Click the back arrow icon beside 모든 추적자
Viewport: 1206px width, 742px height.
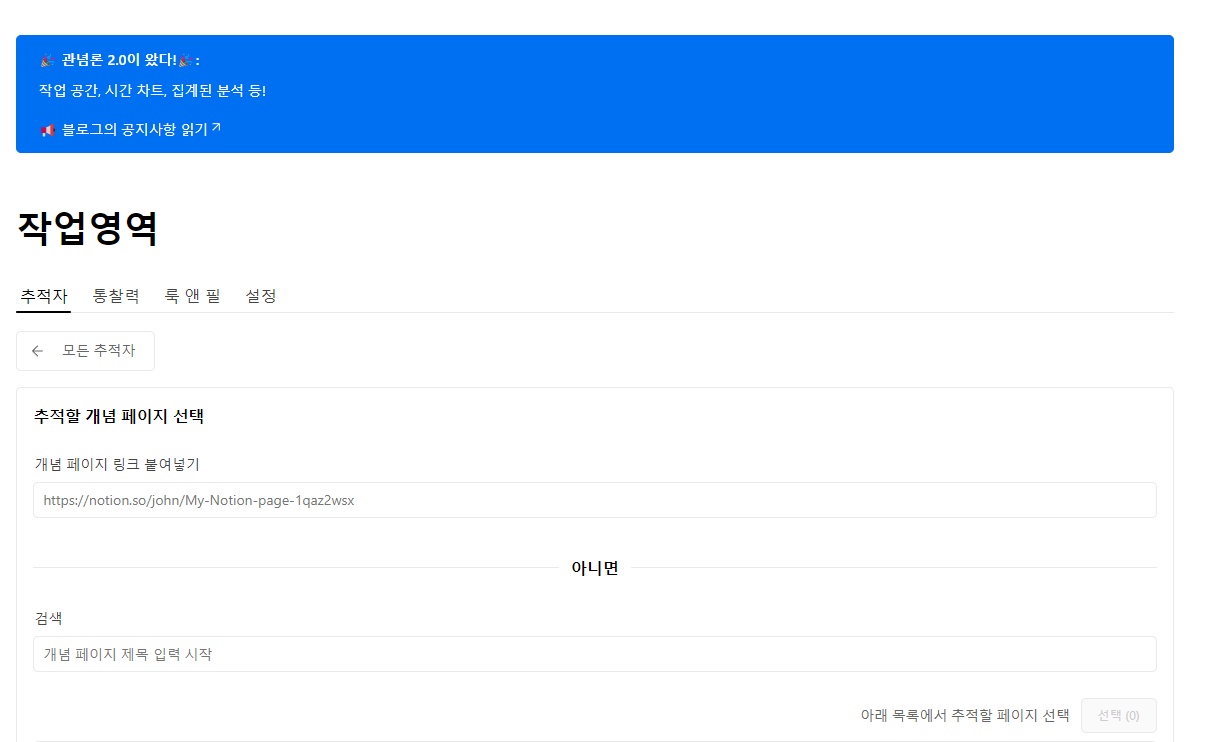click(38, 351)
